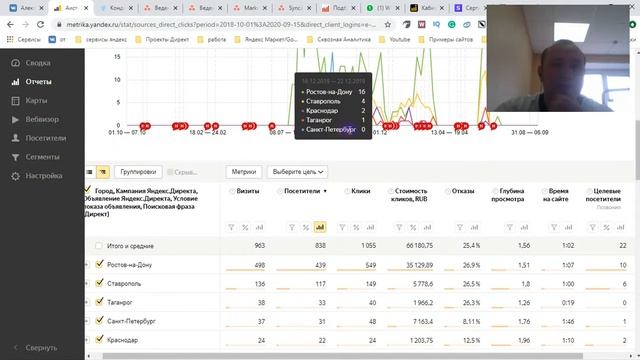Open filter for Клики column
This screenshot has height=360, width=640.
(342, 227)
